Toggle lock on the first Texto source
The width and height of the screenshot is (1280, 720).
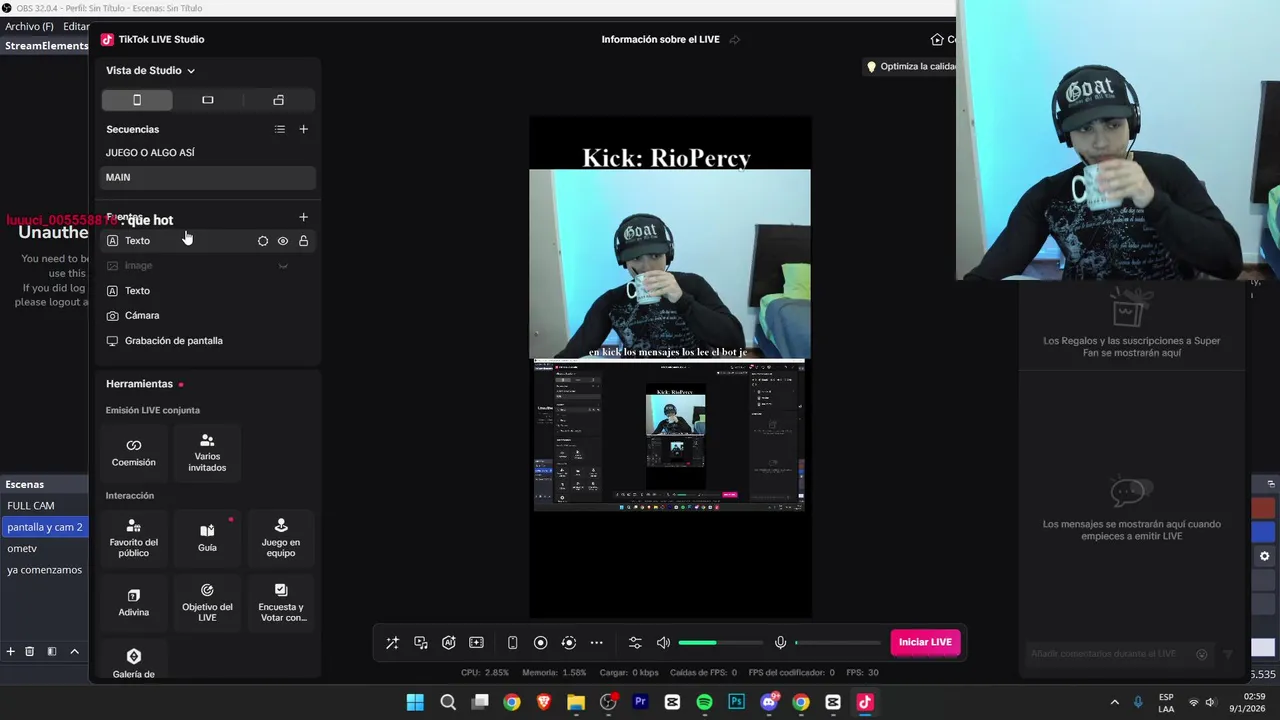coord(303,241)
